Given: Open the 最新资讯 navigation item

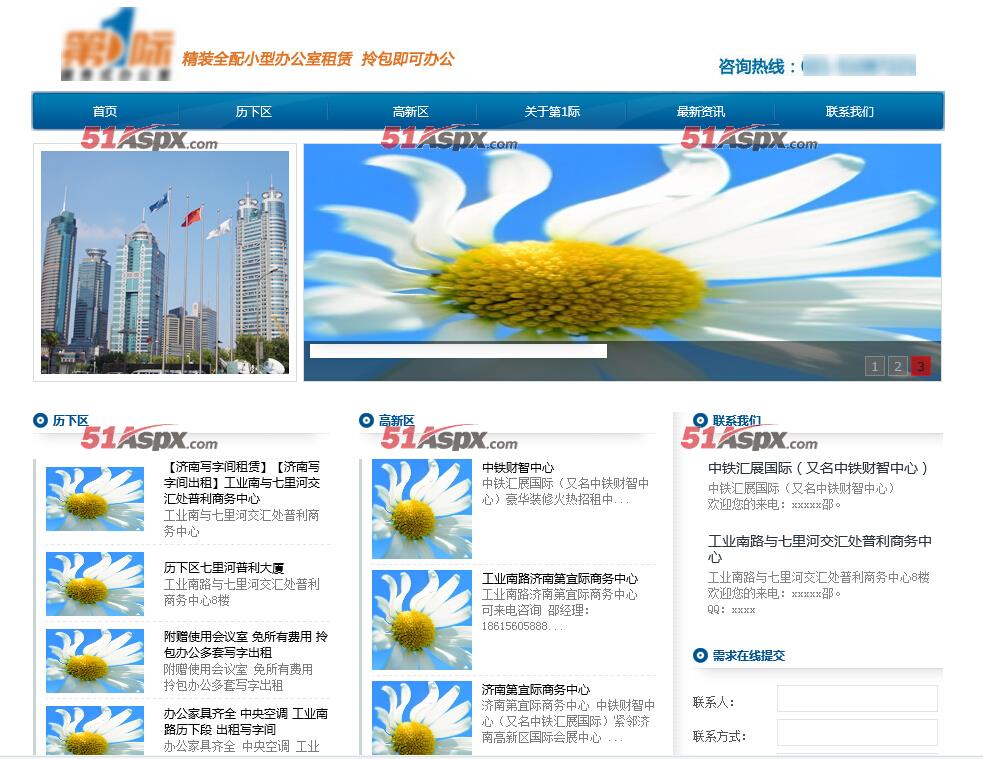Looking at the screenshot, I should point(700,112).
